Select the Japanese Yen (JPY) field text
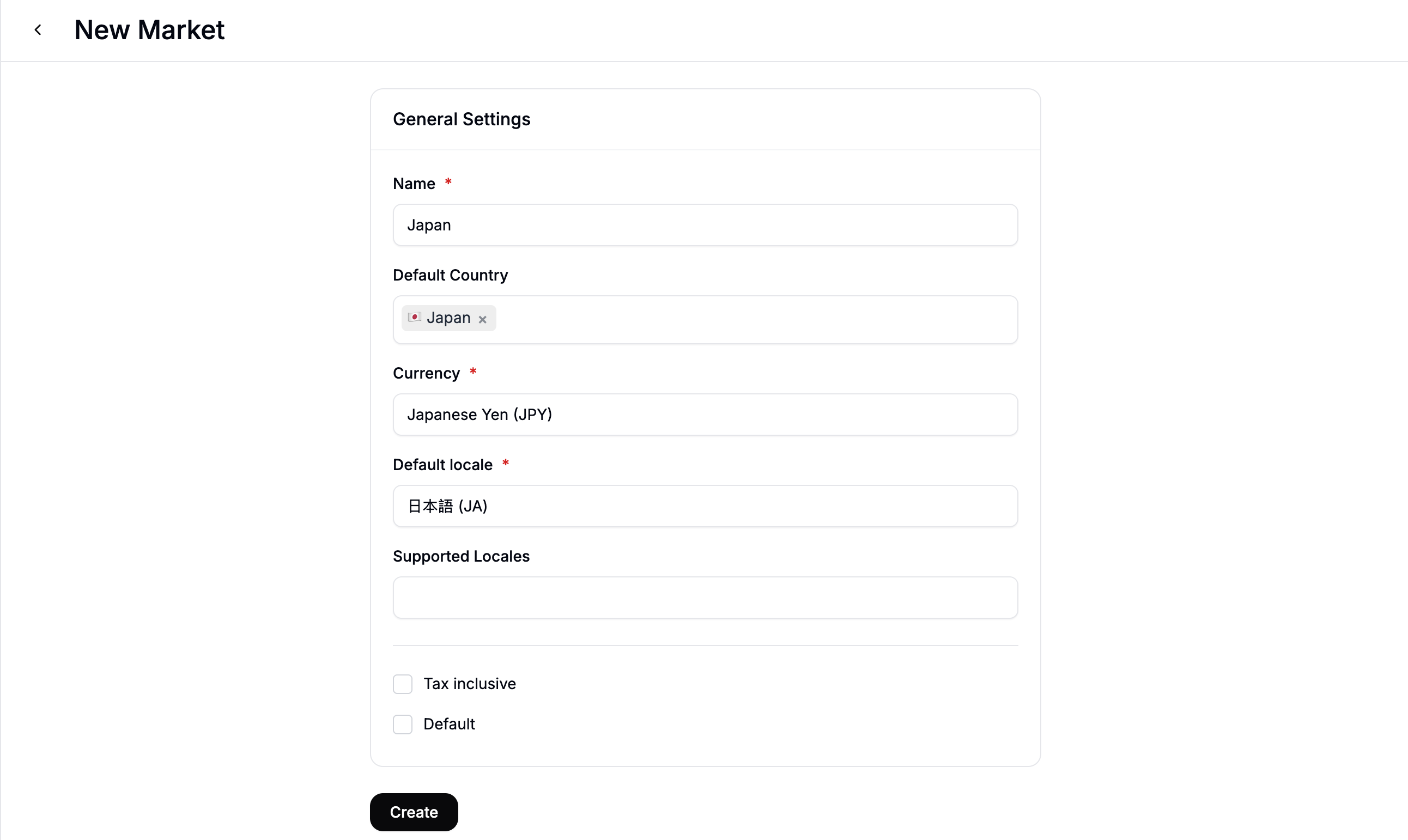 [480, 415]
